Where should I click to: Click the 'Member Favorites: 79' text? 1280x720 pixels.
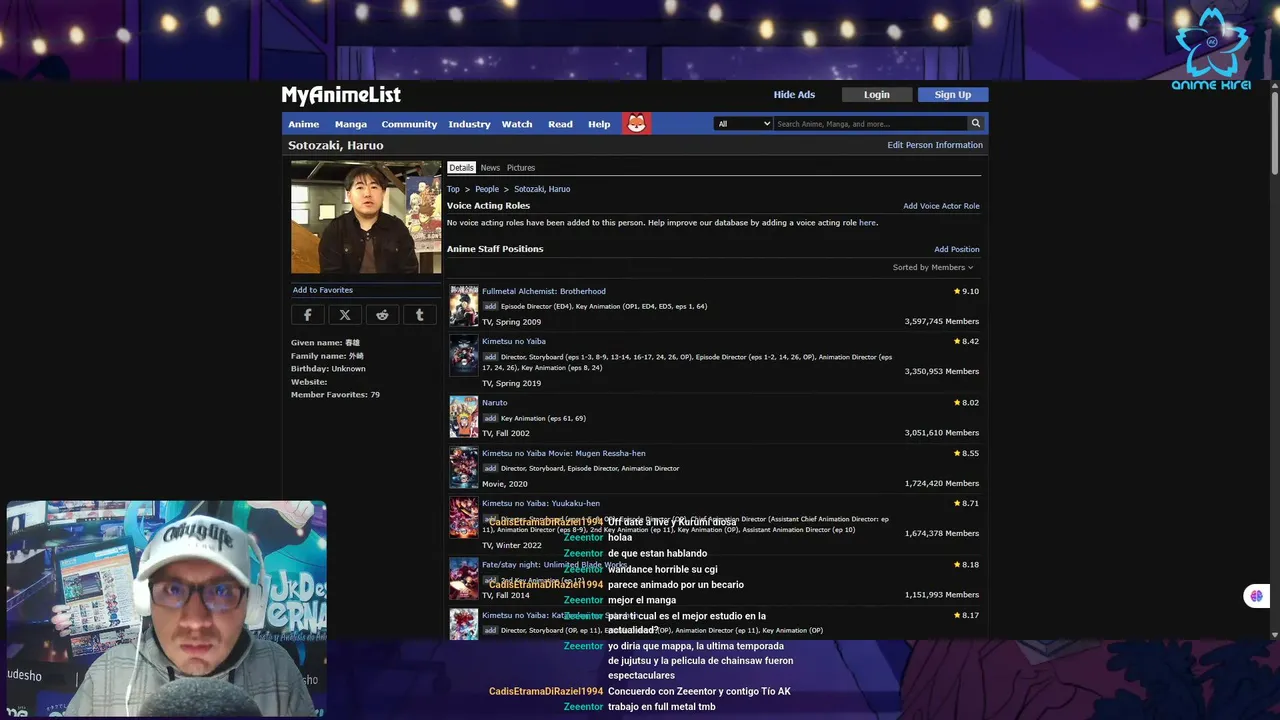click(335, 395)
